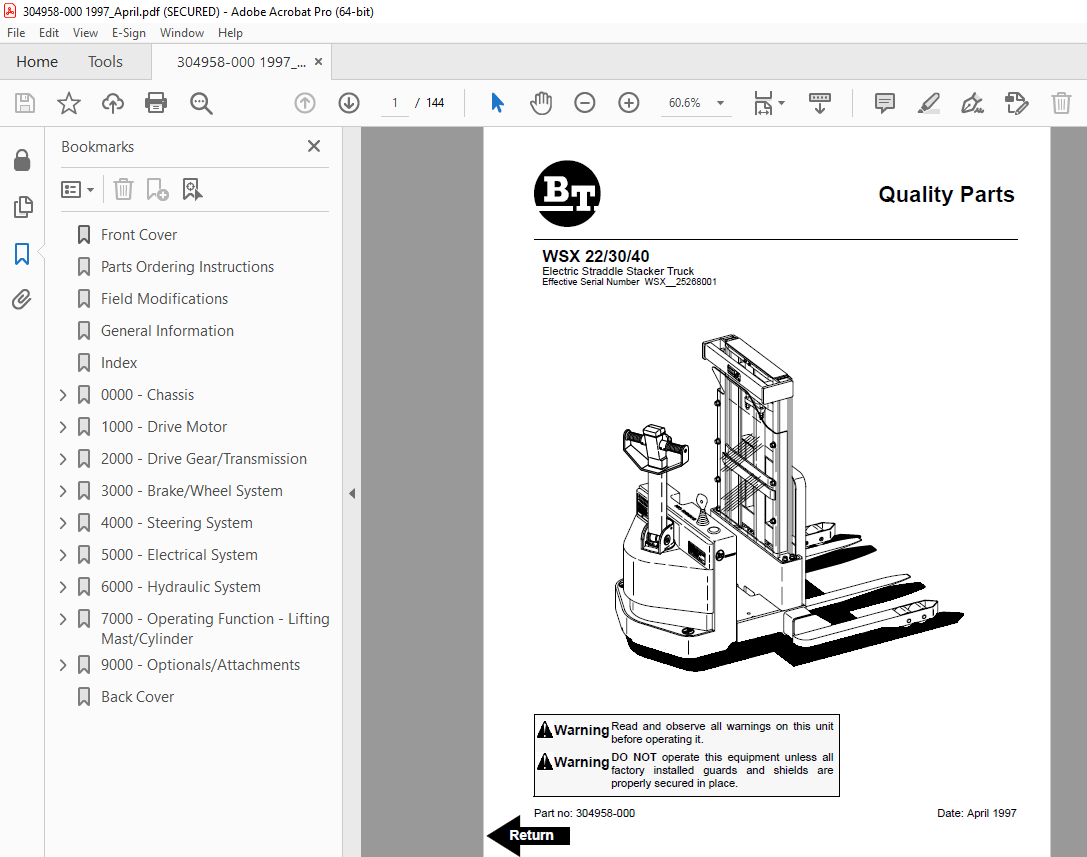Expand the 3000 - Brake/Wheel System bookmark
This screenshot has width=1087, height=857.
(x=63, y=491)
